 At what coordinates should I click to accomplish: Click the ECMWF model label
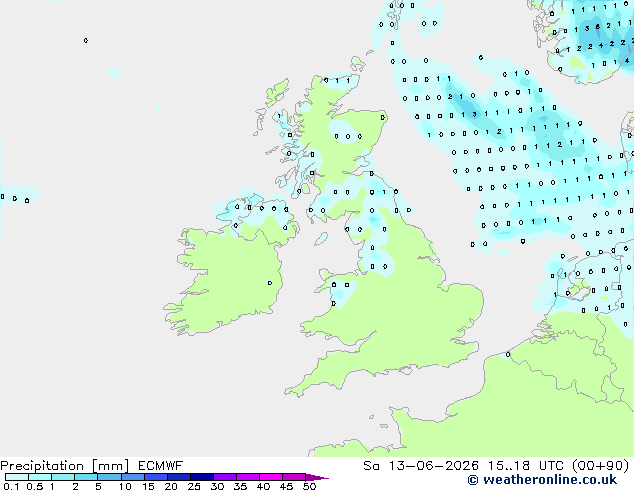coord(161,466)
